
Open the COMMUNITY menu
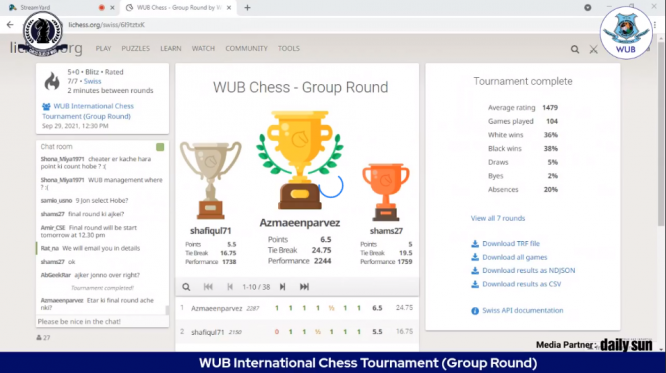[x=246, y=48]
